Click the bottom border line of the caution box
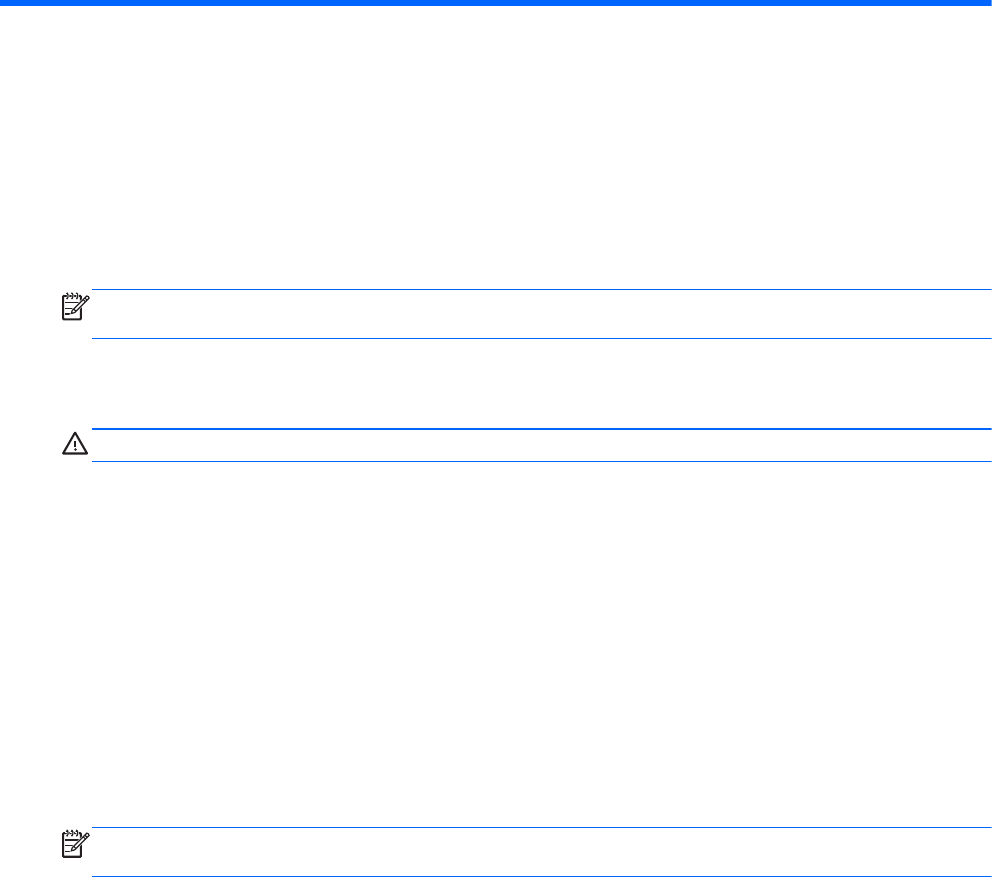 tap(540, 461)
